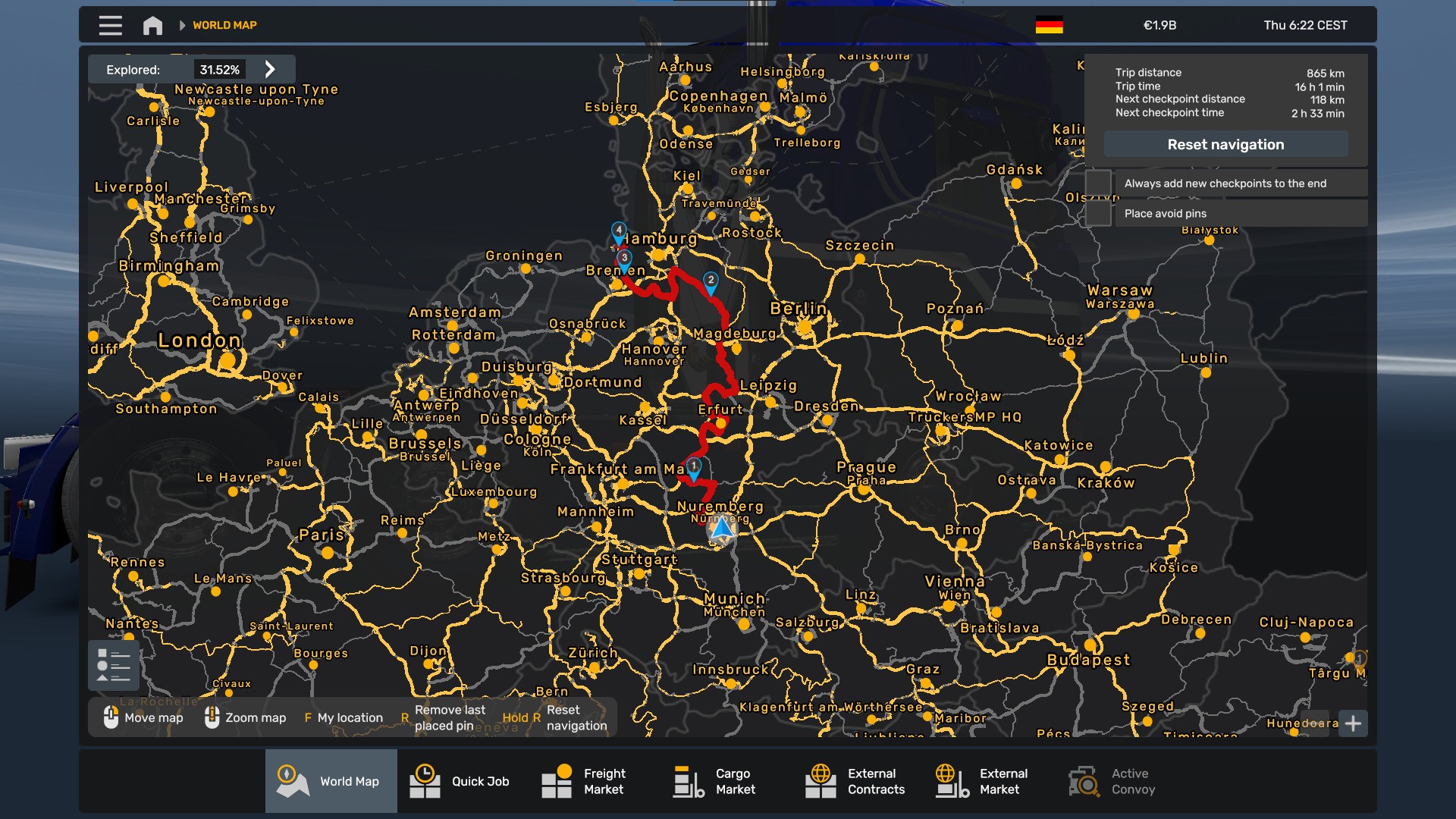Click the Berlin city label
Image resolution: width=1456 pixels, height=819 pixels.
798,309
